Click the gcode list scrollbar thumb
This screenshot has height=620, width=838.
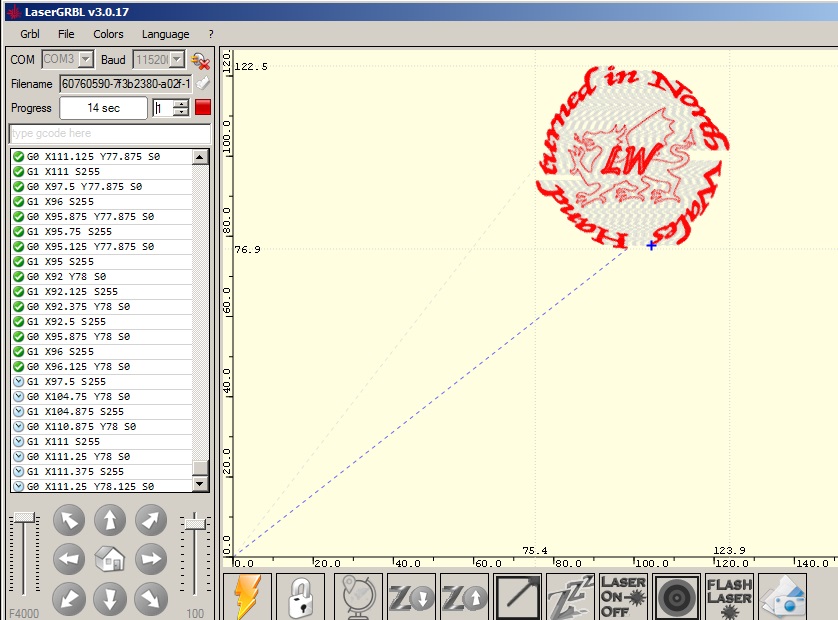click(x=200, y=468)
